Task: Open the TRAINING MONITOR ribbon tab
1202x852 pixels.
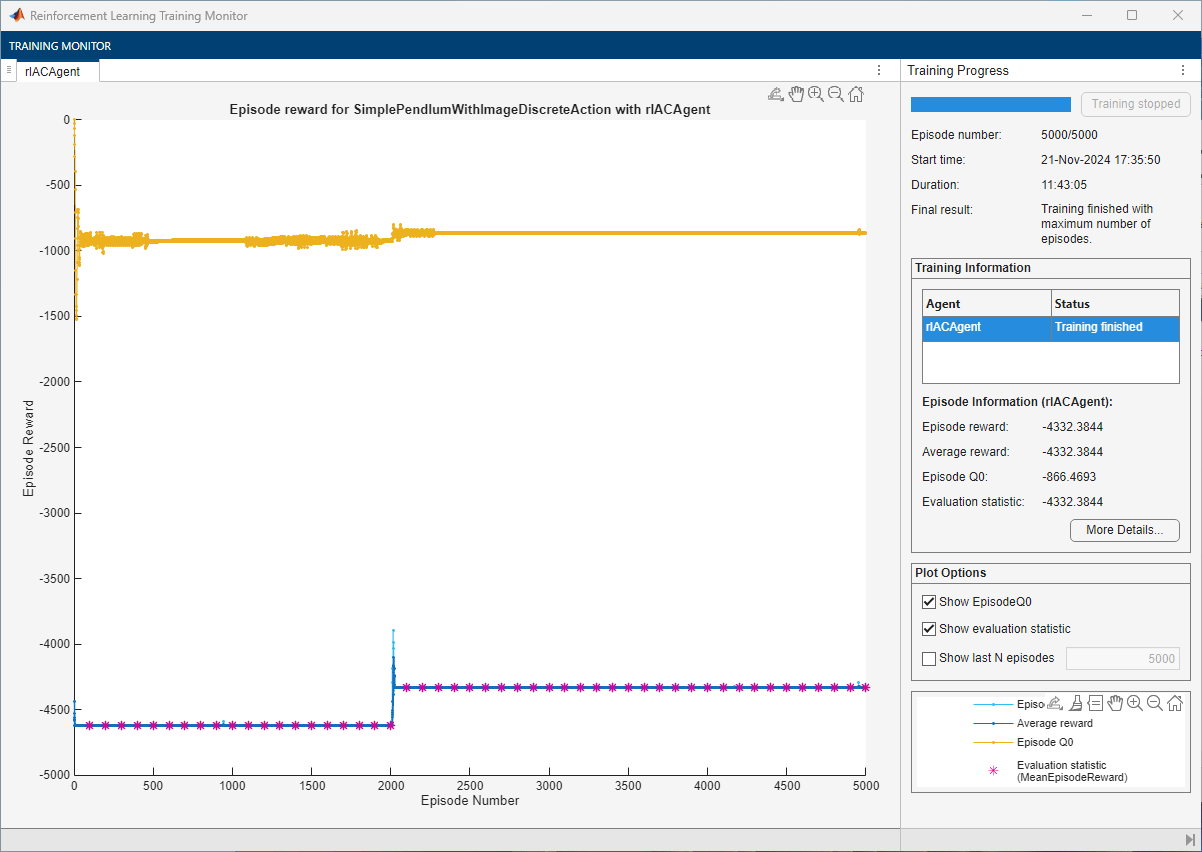Action: tap(60, 46)
